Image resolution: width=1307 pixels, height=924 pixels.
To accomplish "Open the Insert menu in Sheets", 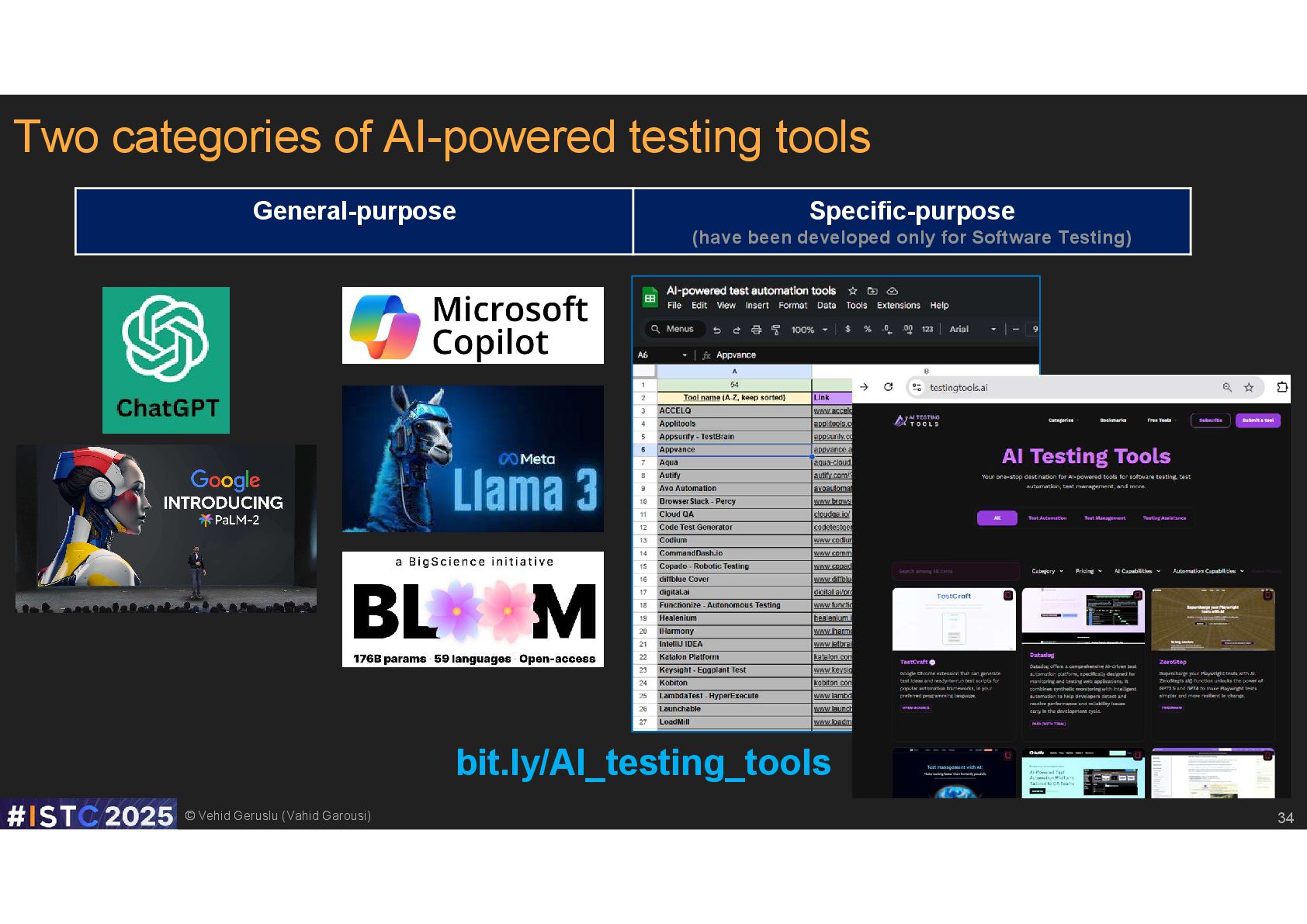I will pyautogui.click(x=757, y=306).
